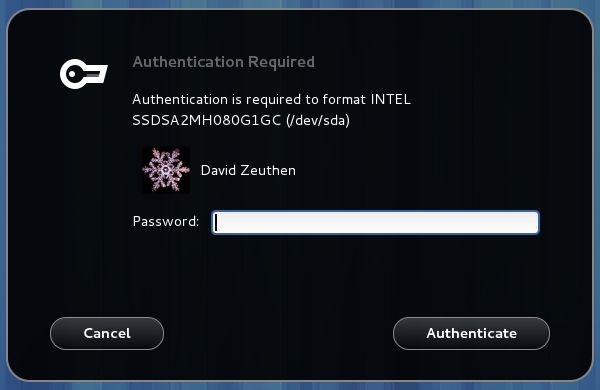This screenshot has height=390, width=600.
Task: Click the "Authentication is required to format" text
Action: [x=249, y=100]
